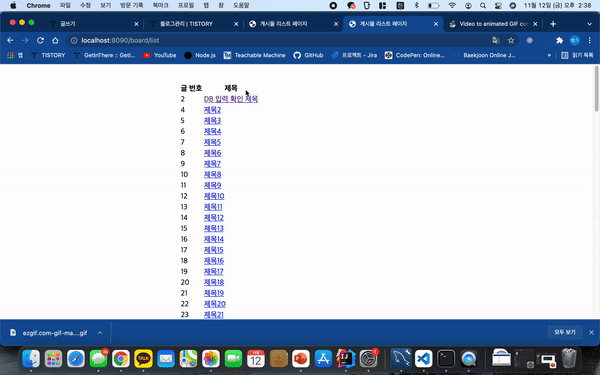
Task: Open Photos app from the Dock
Action: [211, 359]
